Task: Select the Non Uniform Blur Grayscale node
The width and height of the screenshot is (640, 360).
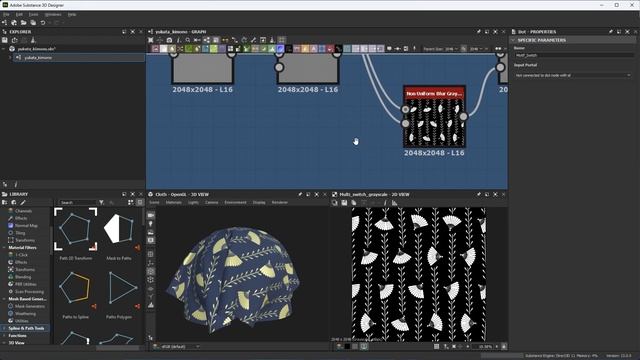Action: (434, 116)
